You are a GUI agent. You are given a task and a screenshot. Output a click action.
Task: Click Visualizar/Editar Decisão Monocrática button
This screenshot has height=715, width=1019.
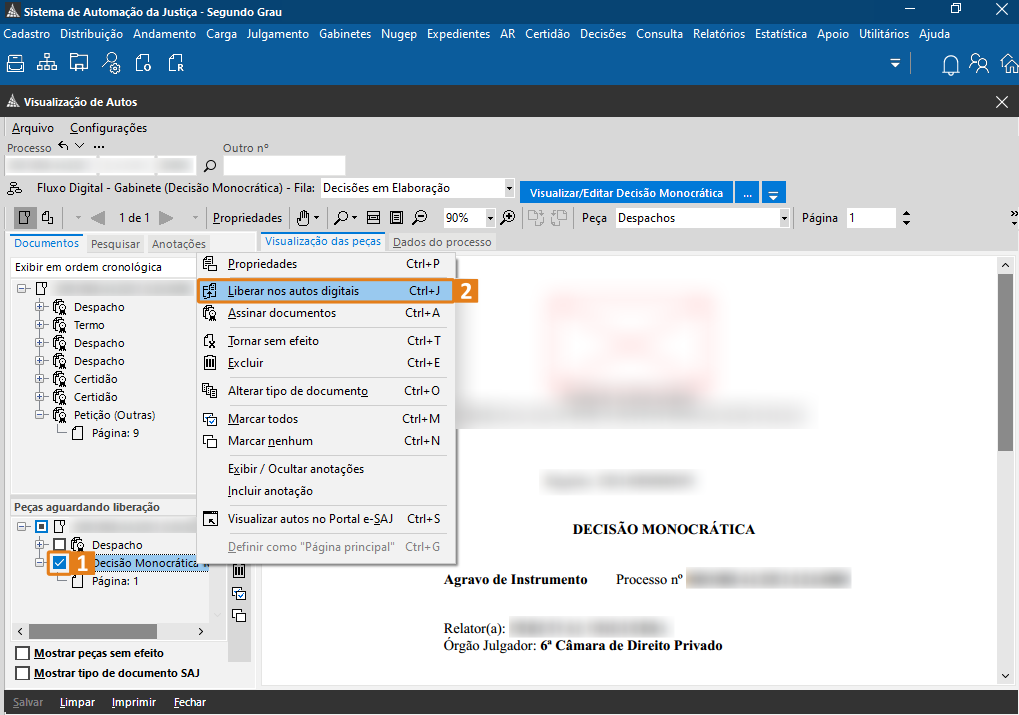pyautogui.click(x=626, y=192)
